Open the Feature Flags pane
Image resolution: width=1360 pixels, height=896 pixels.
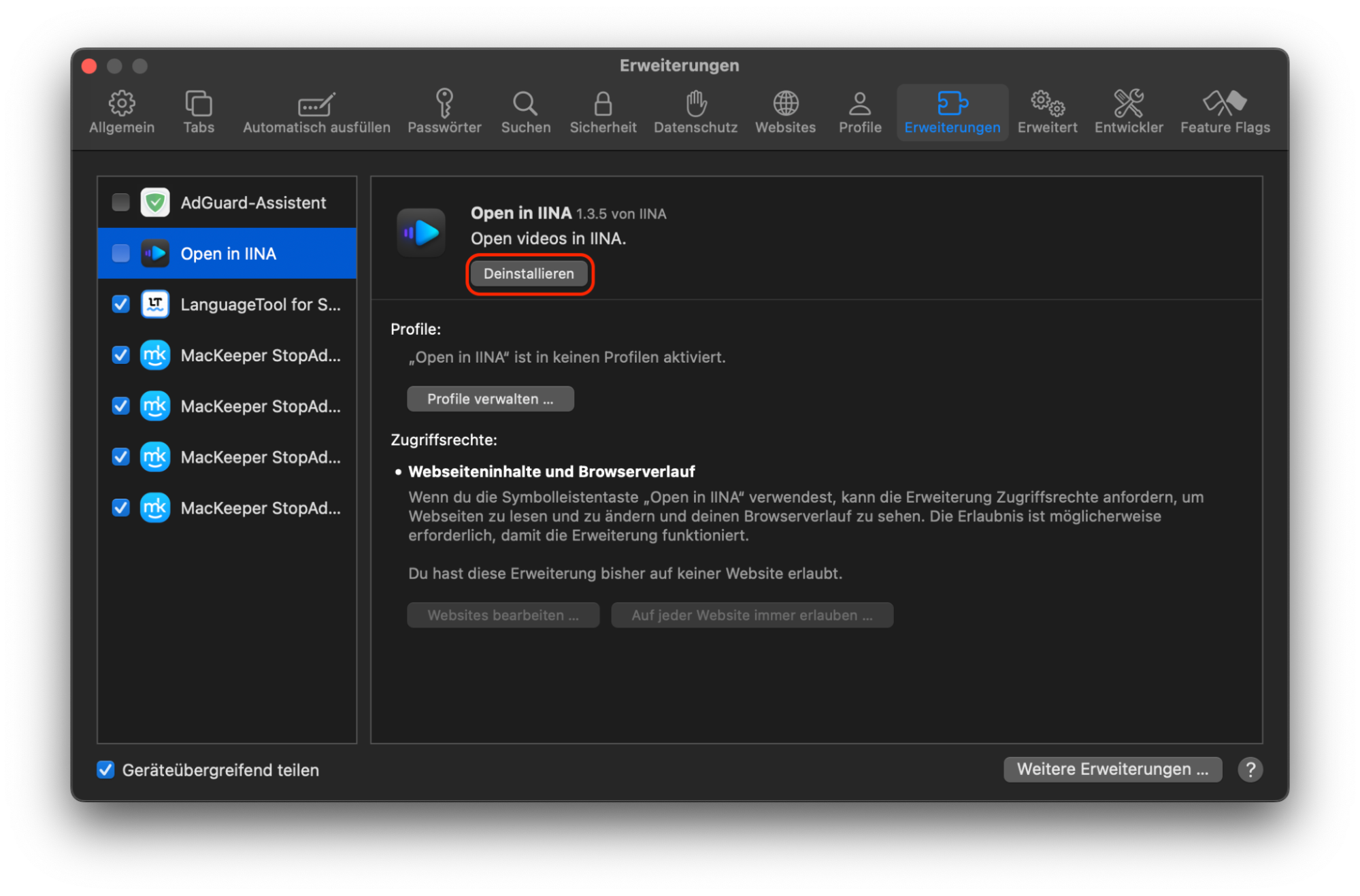tap(1224, 111)
